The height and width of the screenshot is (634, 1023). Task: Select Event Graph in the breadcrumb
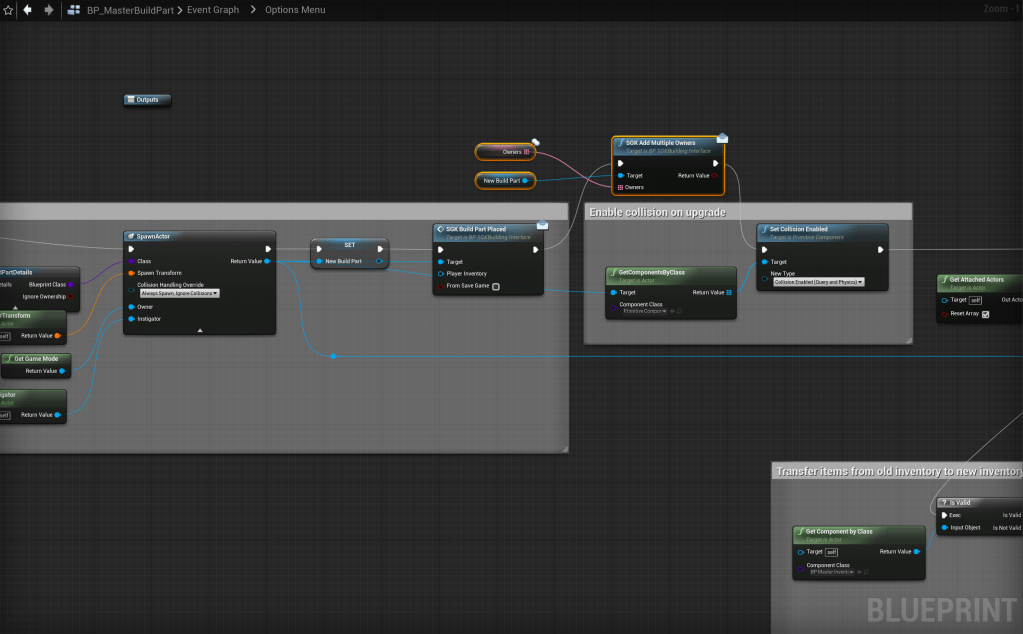(213, 10)
